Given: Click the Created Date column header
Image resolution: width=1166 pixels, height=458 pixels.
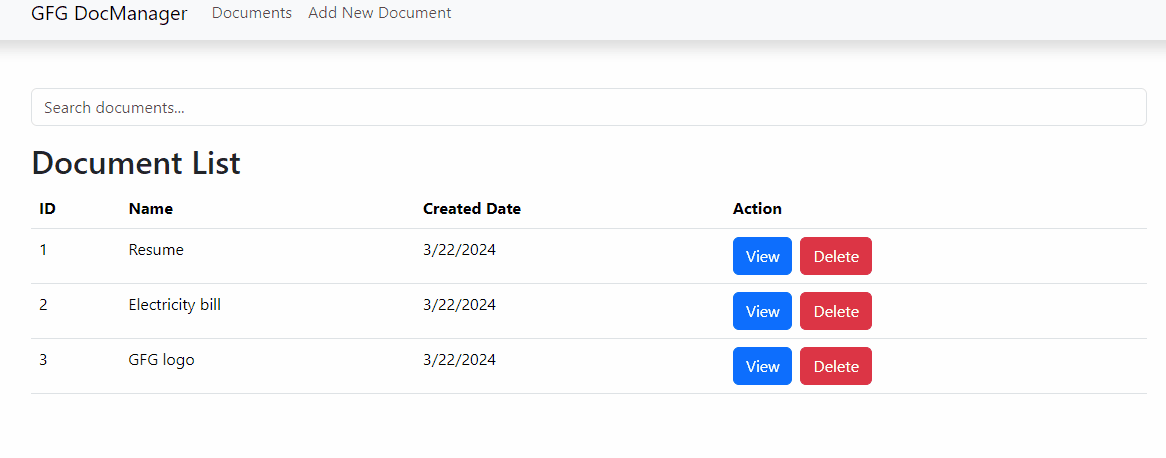Looking at the screenshot, I should pyautogui.click(x=472, y=209).
